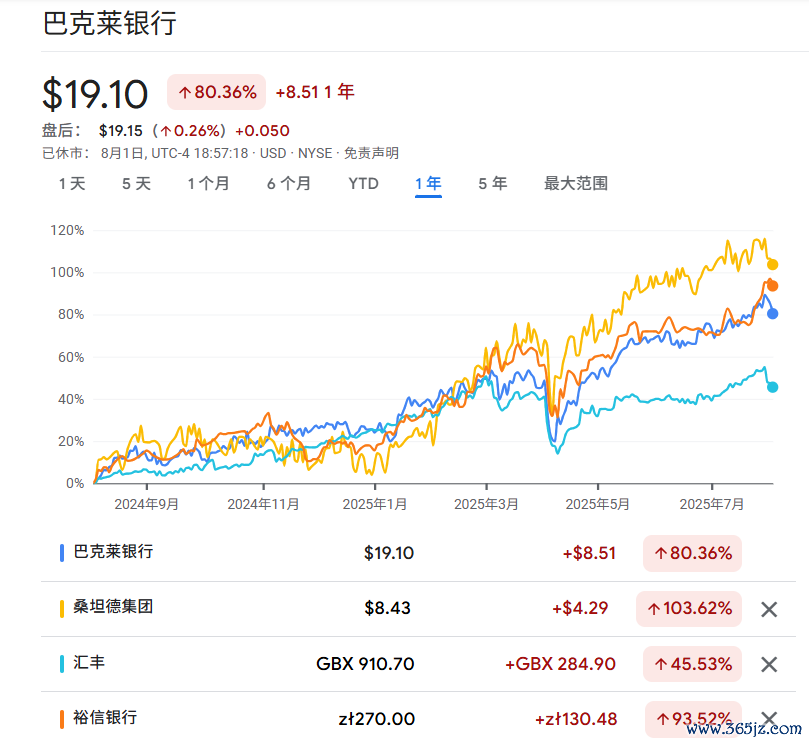
Task: Click the 2025年7月 axis label
Action: click(x=711, y=504)
